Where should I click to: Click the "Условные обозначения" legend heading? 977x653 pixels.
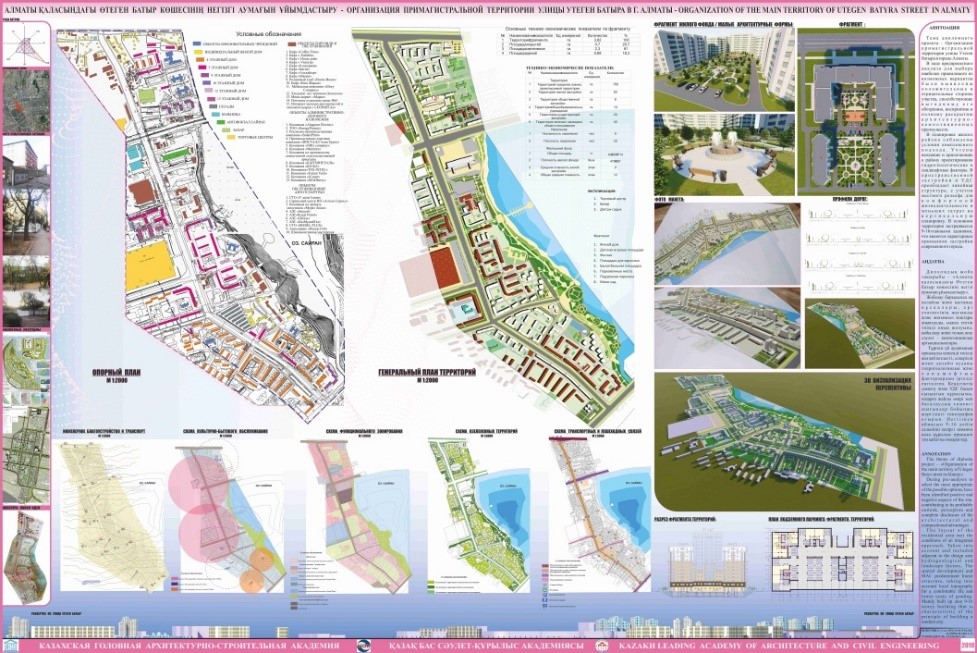[x=269, y=34]
